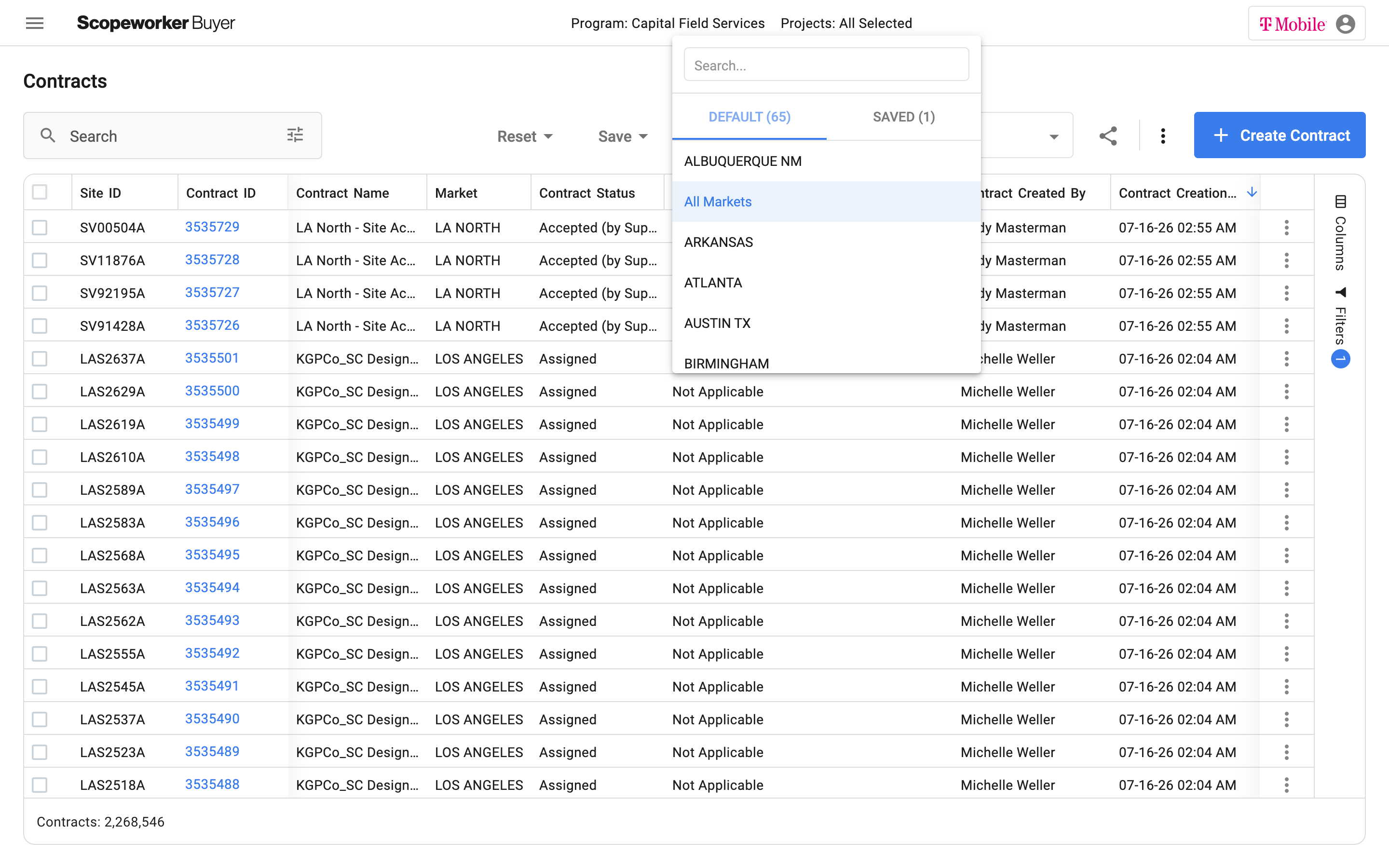This screenshot has width=1389, height=868.
Task: Open row actions menu for contract 3535497
Action: point(1286,489)
